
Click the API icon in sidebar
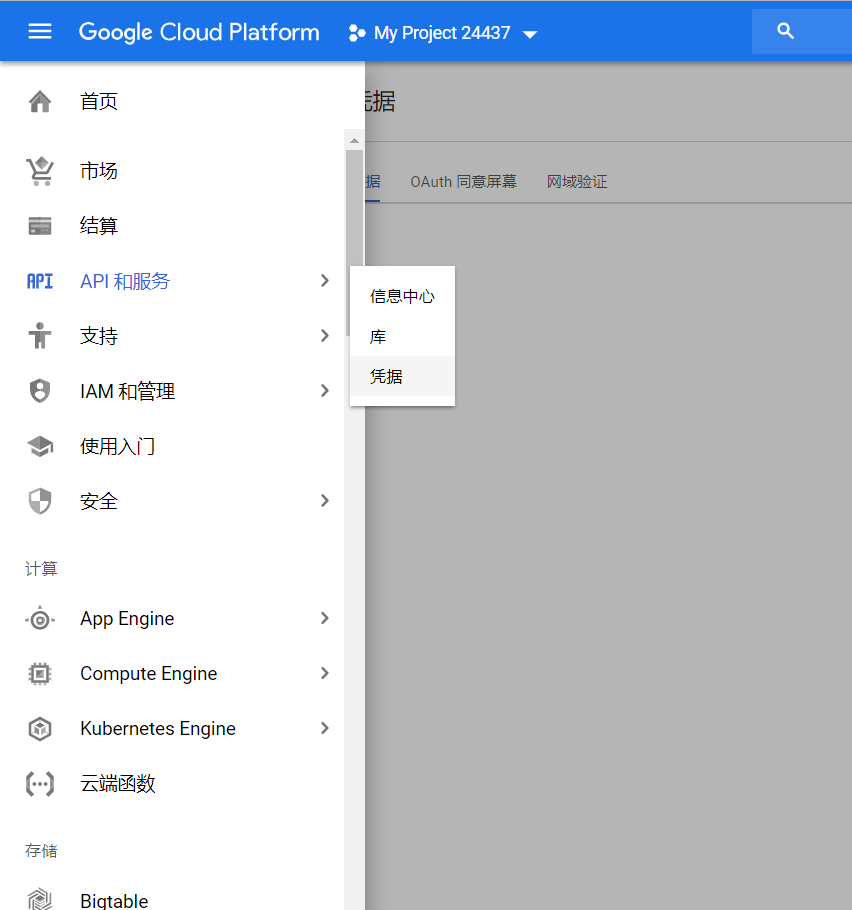pyautogui.click(x=40, y=281)
